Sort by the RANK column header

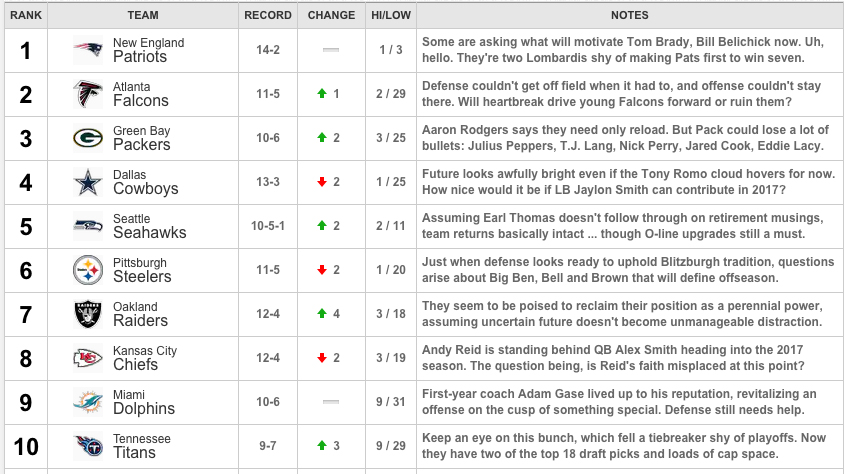tap(26, 15)
